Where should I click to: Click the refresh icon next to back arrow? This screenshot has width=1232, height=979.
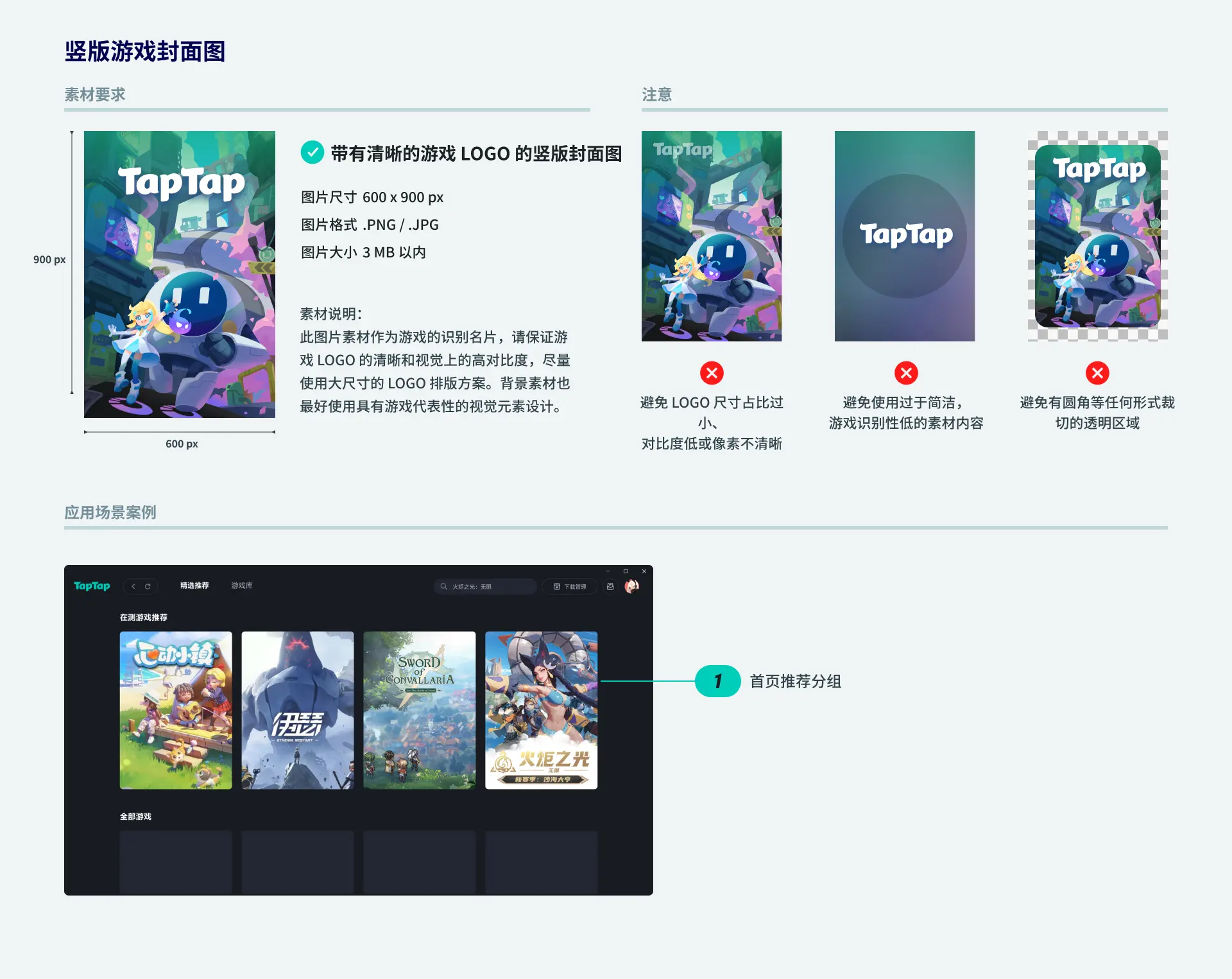[148, 586]
